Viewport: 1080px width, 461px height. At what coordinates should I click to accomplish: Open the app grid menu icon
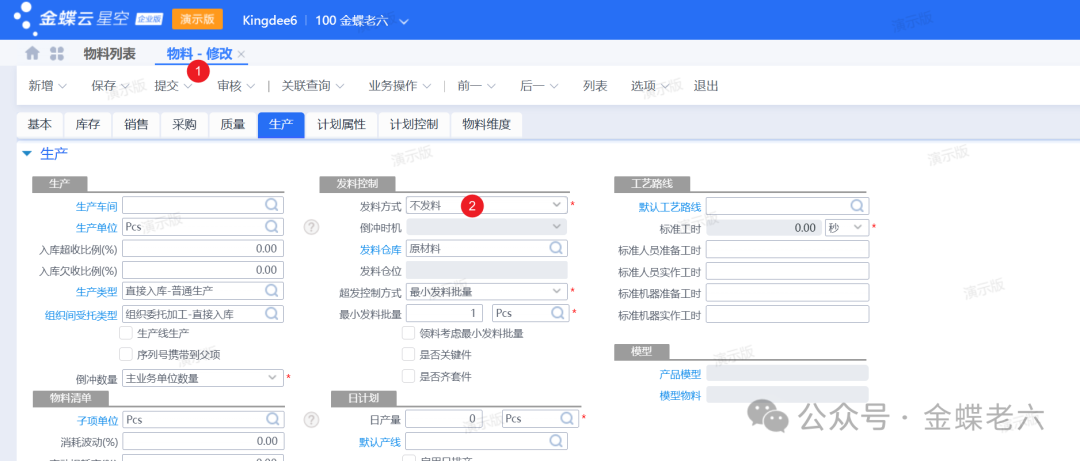57,54
